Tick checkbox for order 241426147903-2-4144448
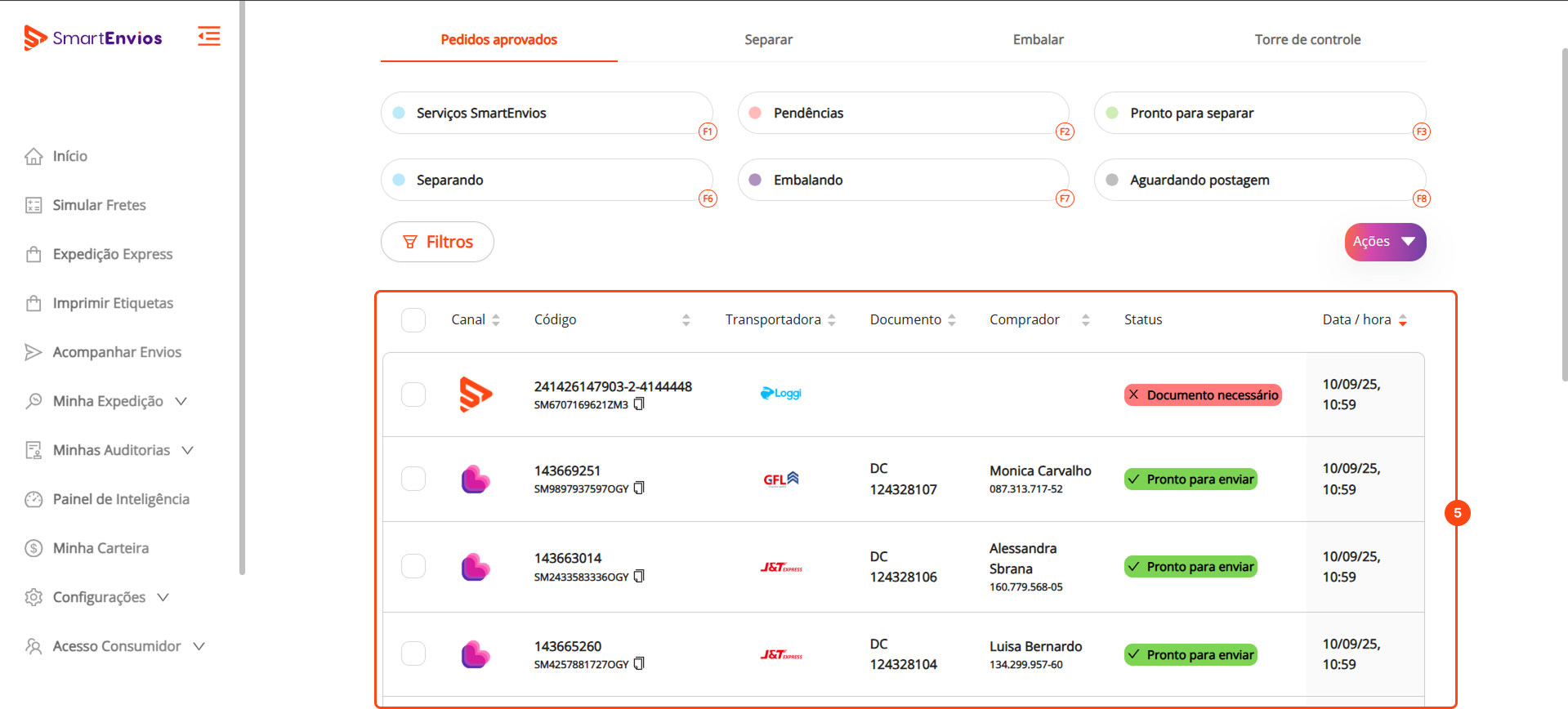The width and height of the screenshot is (1568, 709). [x=413, y=395]
